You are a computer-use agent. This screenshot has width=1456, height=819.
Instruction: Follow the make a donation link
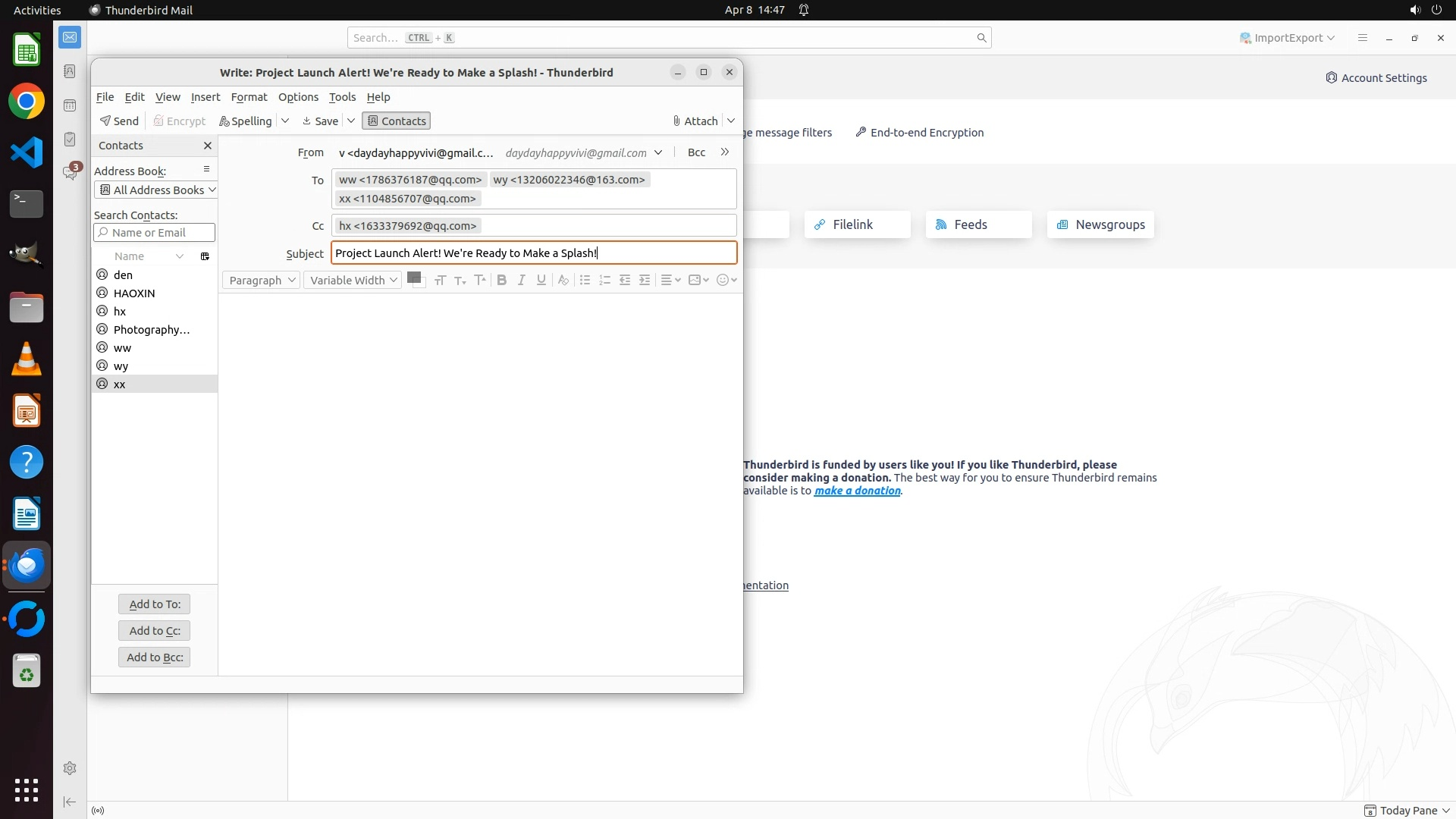[857, 491]
